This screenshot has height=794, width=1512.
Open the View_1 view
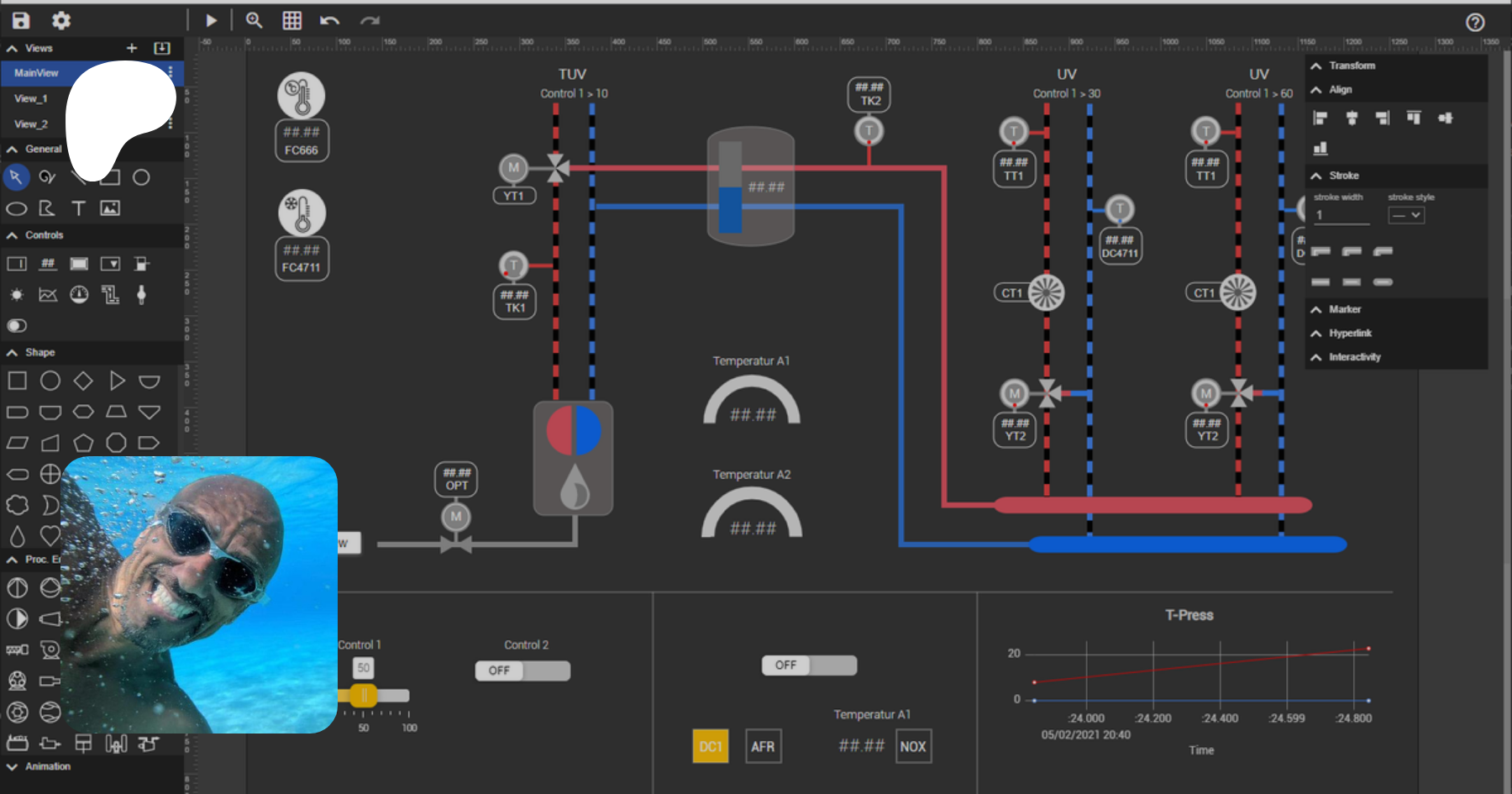click(31, 99)
